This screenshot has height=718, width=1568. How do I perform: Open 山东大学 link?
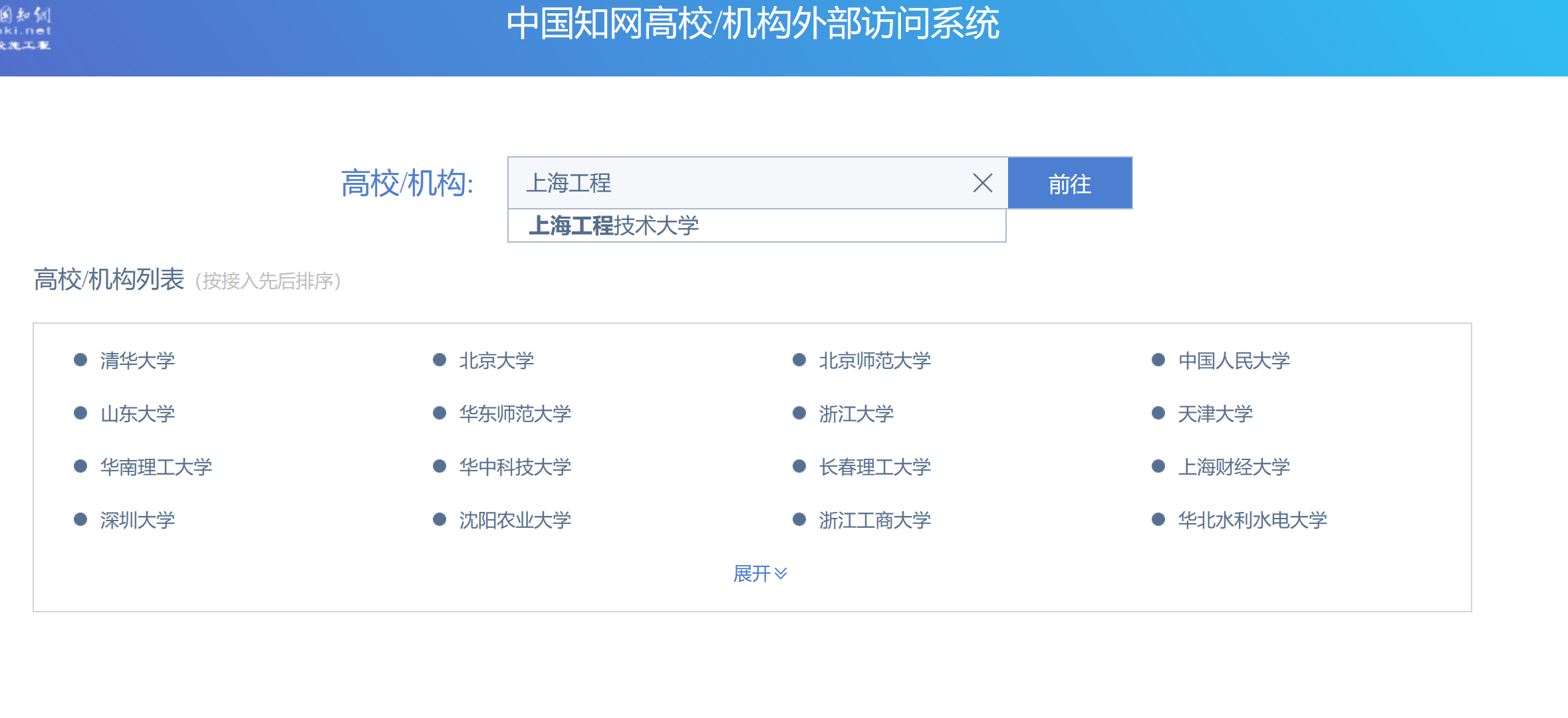pyautogui.click(x=137, y=414)
